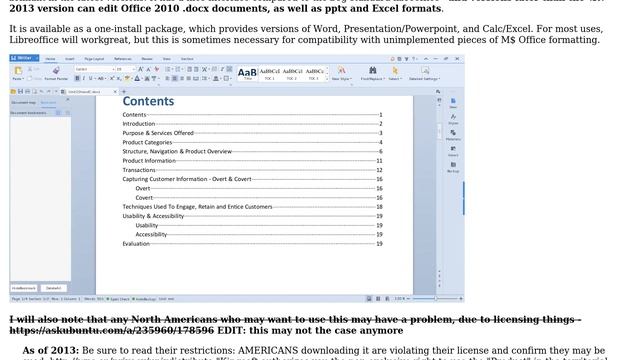The height and width of the screenshot is (360, 640).
Task: Open the Find/Replace dropdown label
Action: click(373, 79)
